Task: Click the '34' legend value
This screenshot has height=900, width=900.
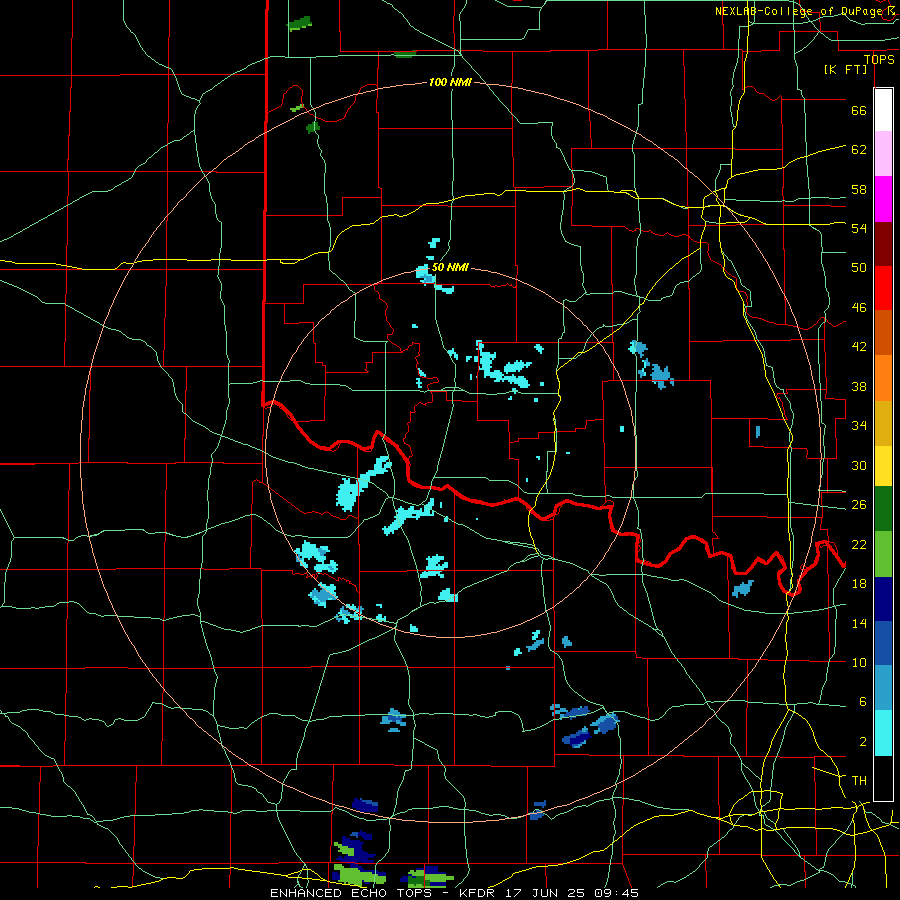Action: coord(859,426)
